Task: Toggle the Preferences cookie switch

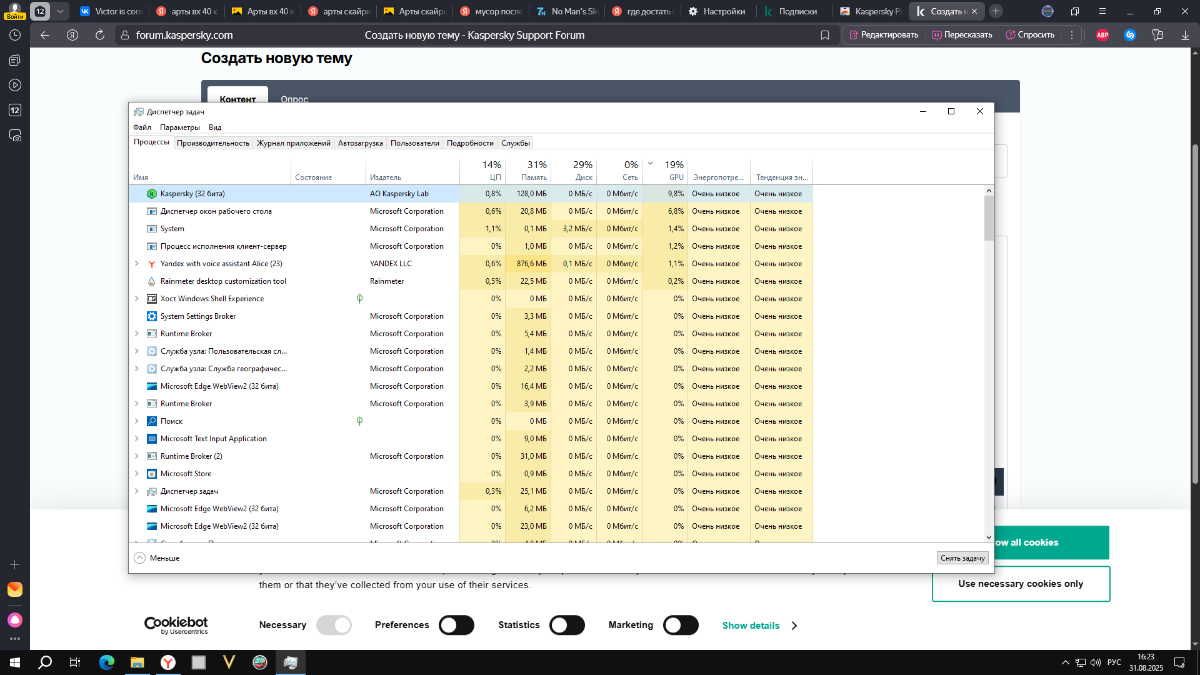Action: click(456, 625)
